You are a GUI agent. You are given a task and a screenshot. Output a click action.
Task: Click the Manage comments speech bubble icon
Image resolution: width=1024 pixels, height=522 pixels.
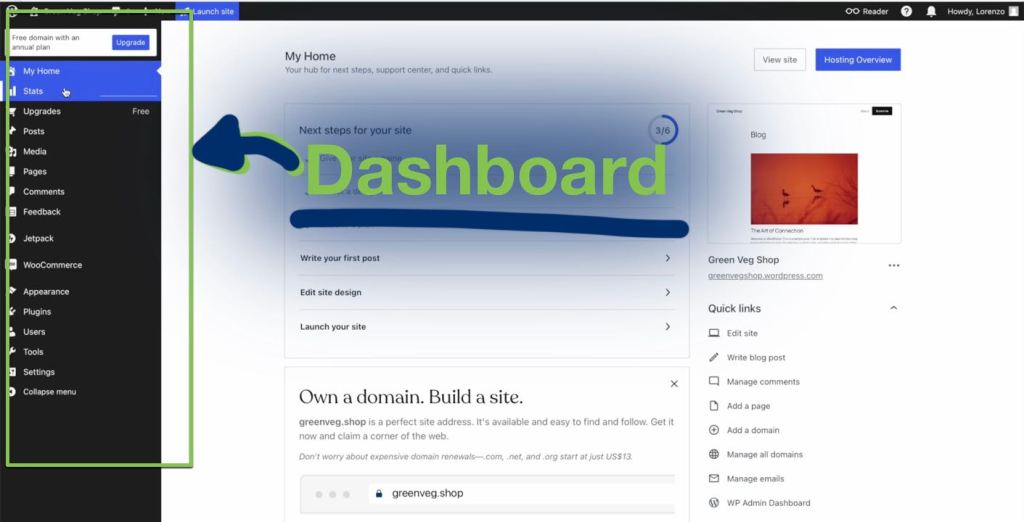coord(714,381)
